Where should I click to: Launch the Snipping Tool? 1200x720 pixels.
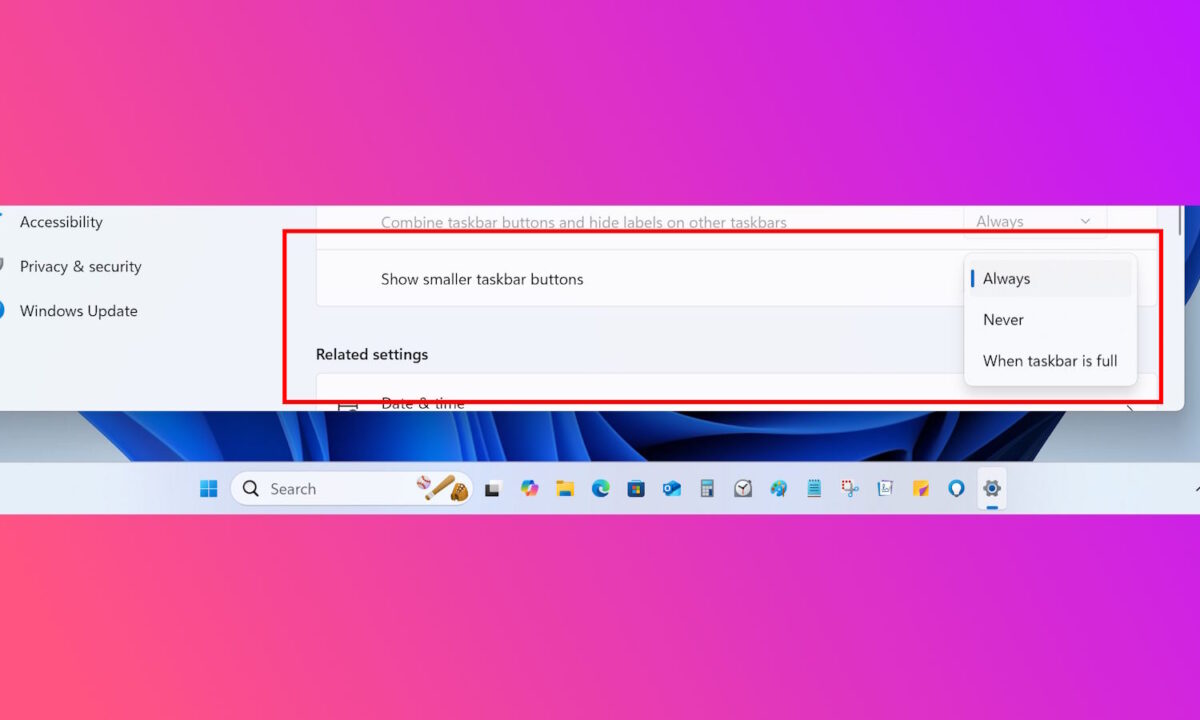click(850, 488)
